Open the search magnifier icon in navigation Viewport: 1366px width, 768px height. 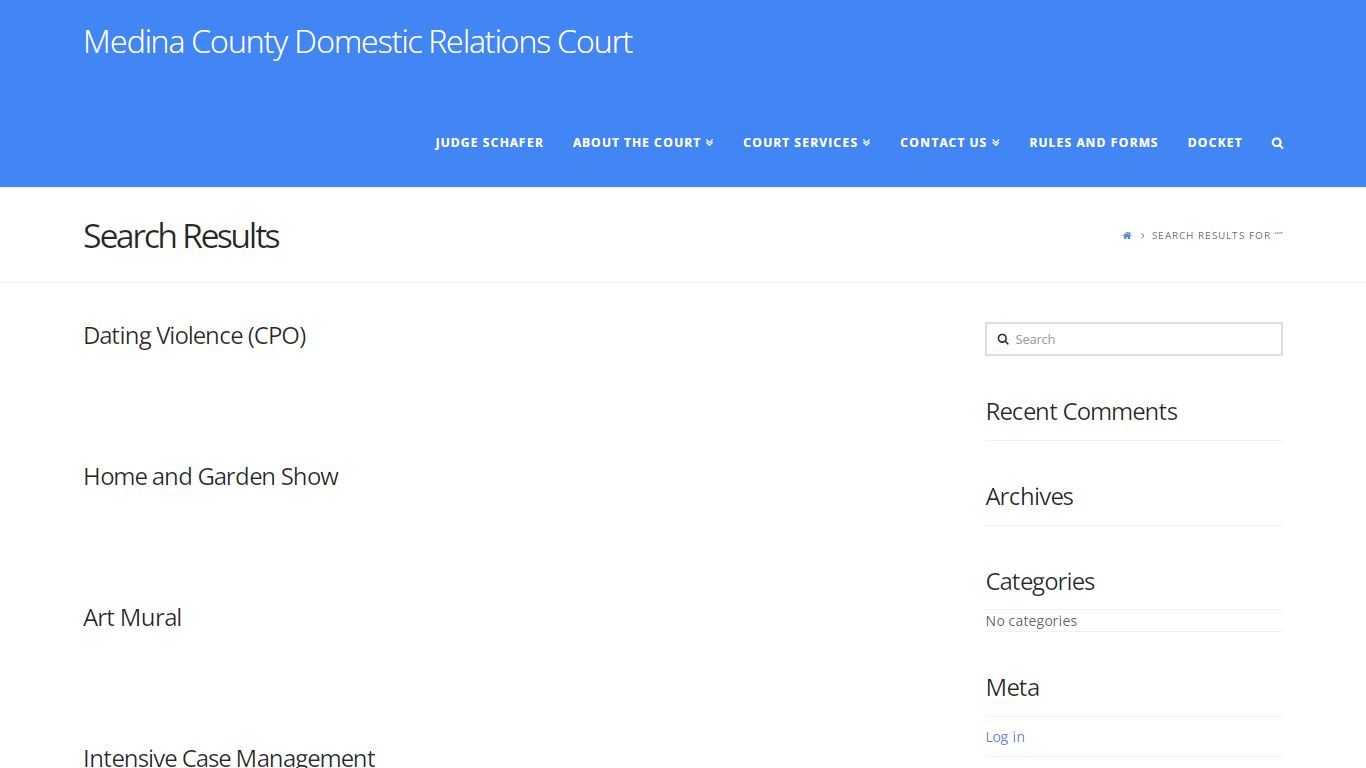tap(1277, 143)
